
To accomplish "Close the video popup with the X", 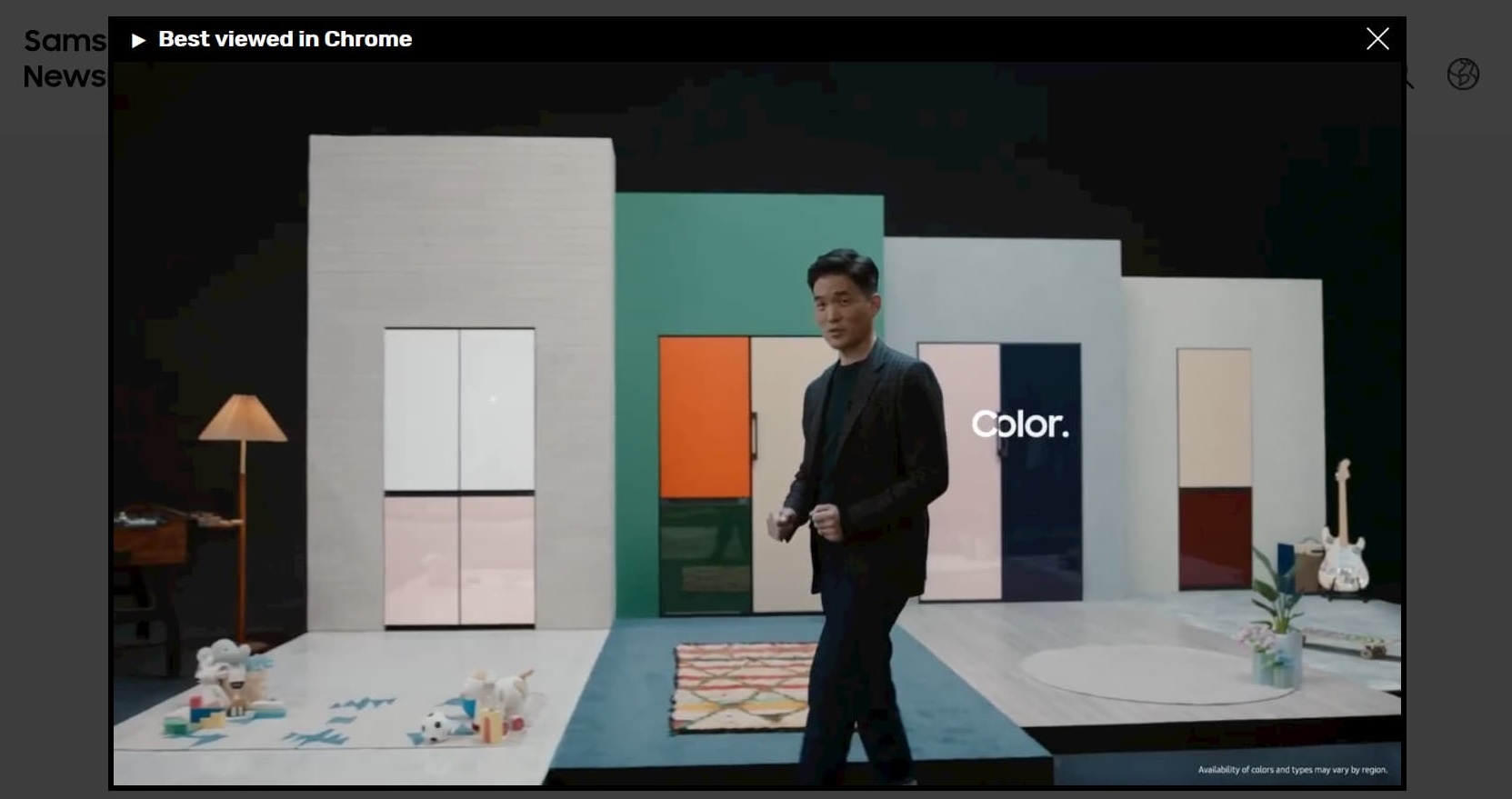I will [x=1377, y=39].
